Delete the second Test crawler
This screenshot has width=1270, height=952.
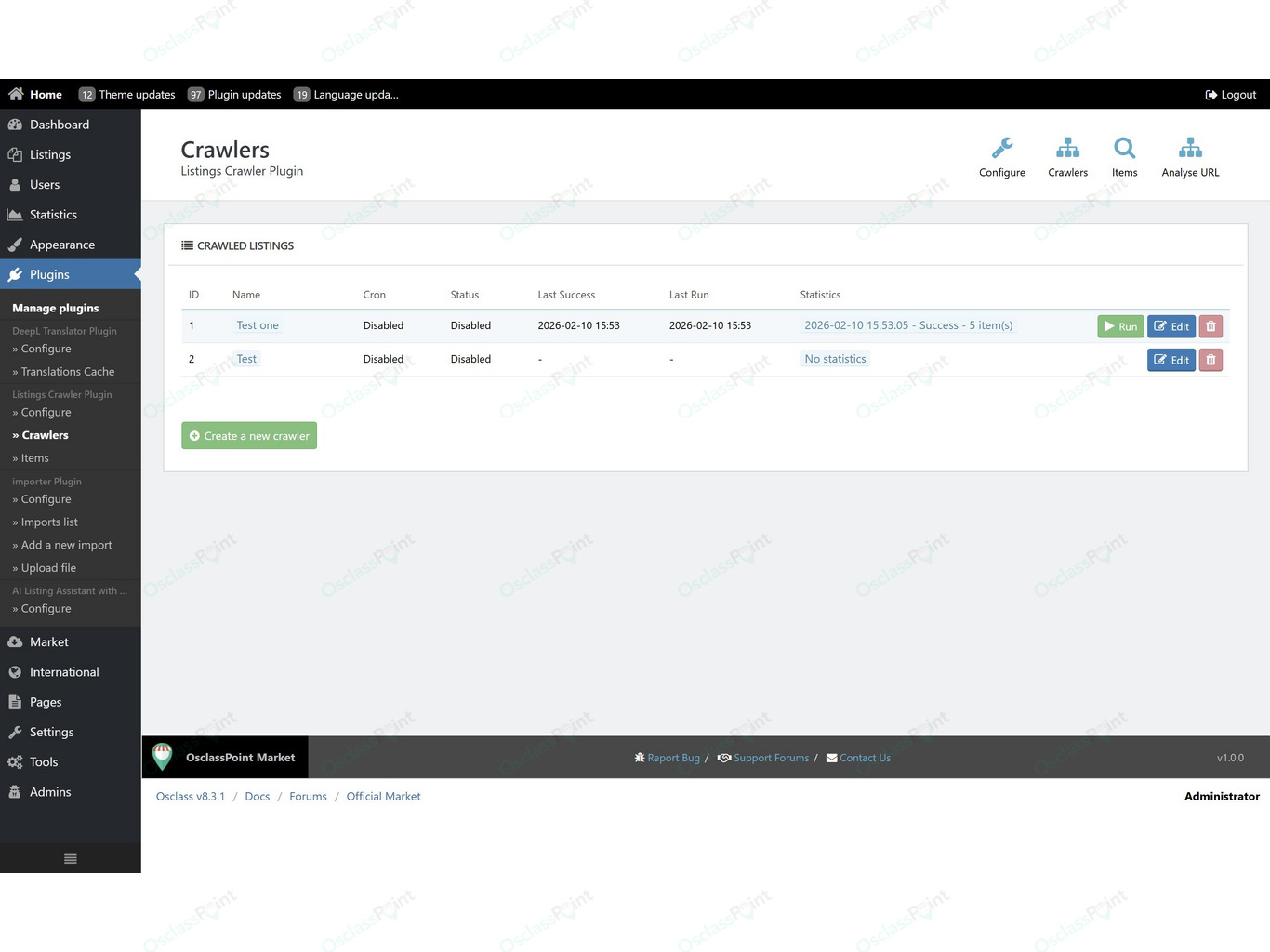click(1210, 360)
